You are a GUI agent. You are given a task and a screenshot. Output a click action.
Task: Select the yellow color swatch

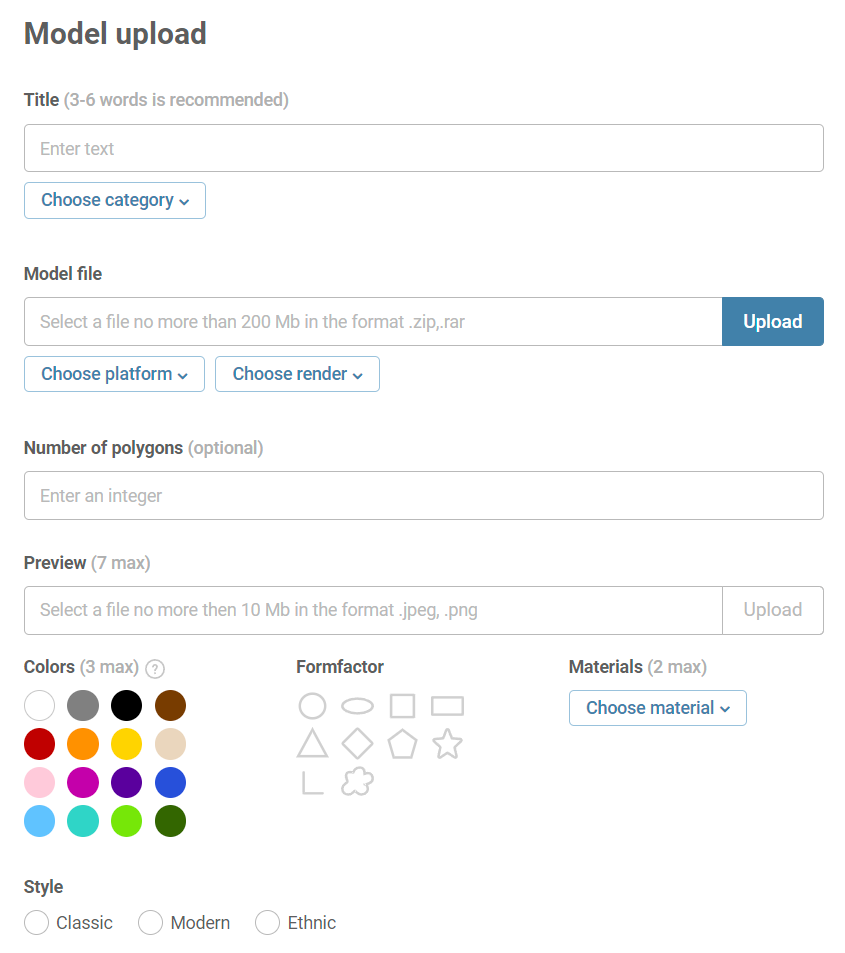point(127,744)
